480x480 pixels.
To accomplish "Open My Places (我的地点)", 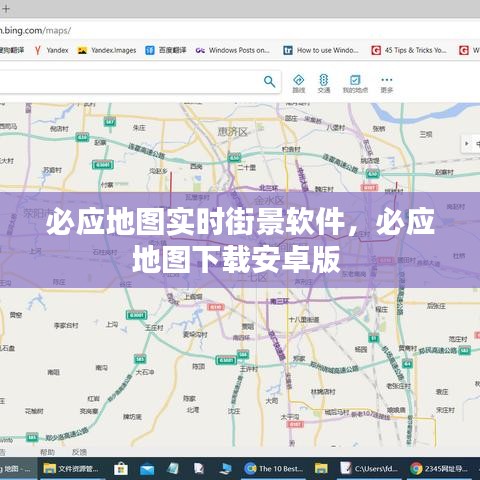I will (x=355, y=84).
